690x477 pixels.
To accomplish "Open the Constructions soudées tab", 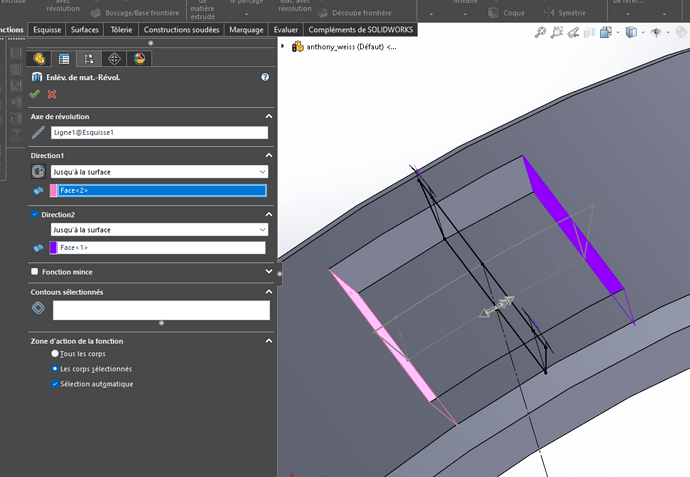I will pos(182,30).
